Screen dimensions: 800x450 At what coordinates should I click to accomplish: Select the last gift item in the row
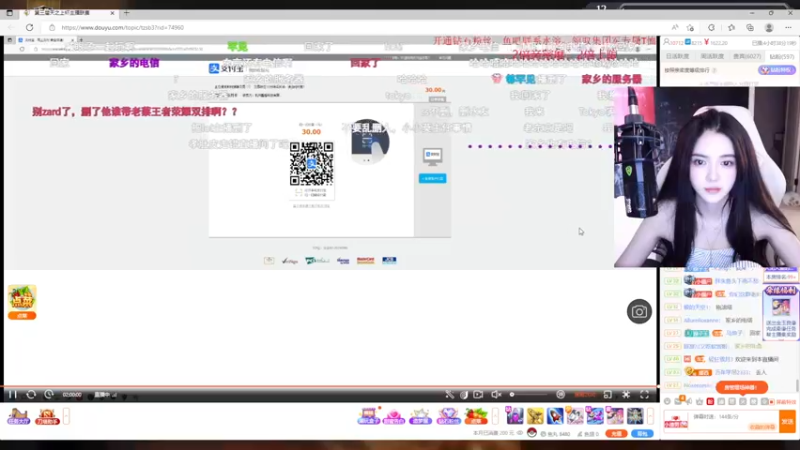click(635, 416)
